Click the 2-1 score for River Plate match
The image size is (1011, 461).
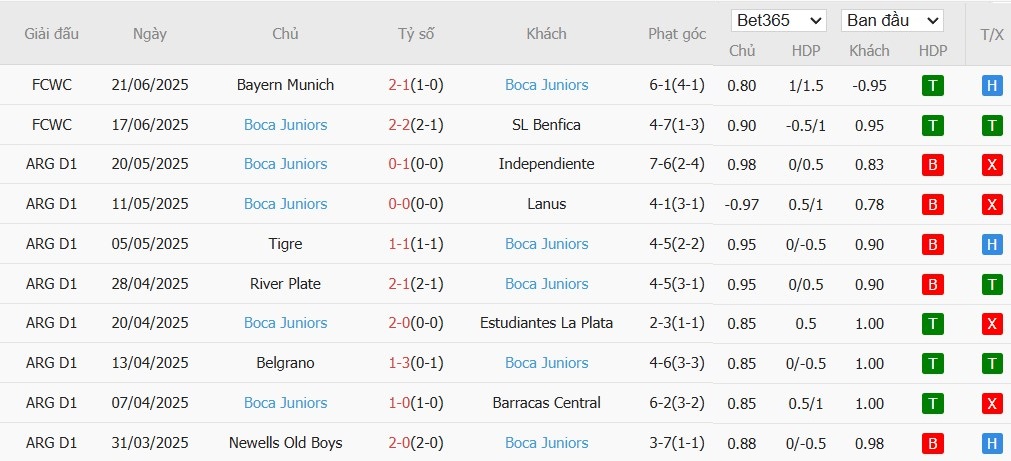(399, 284)
